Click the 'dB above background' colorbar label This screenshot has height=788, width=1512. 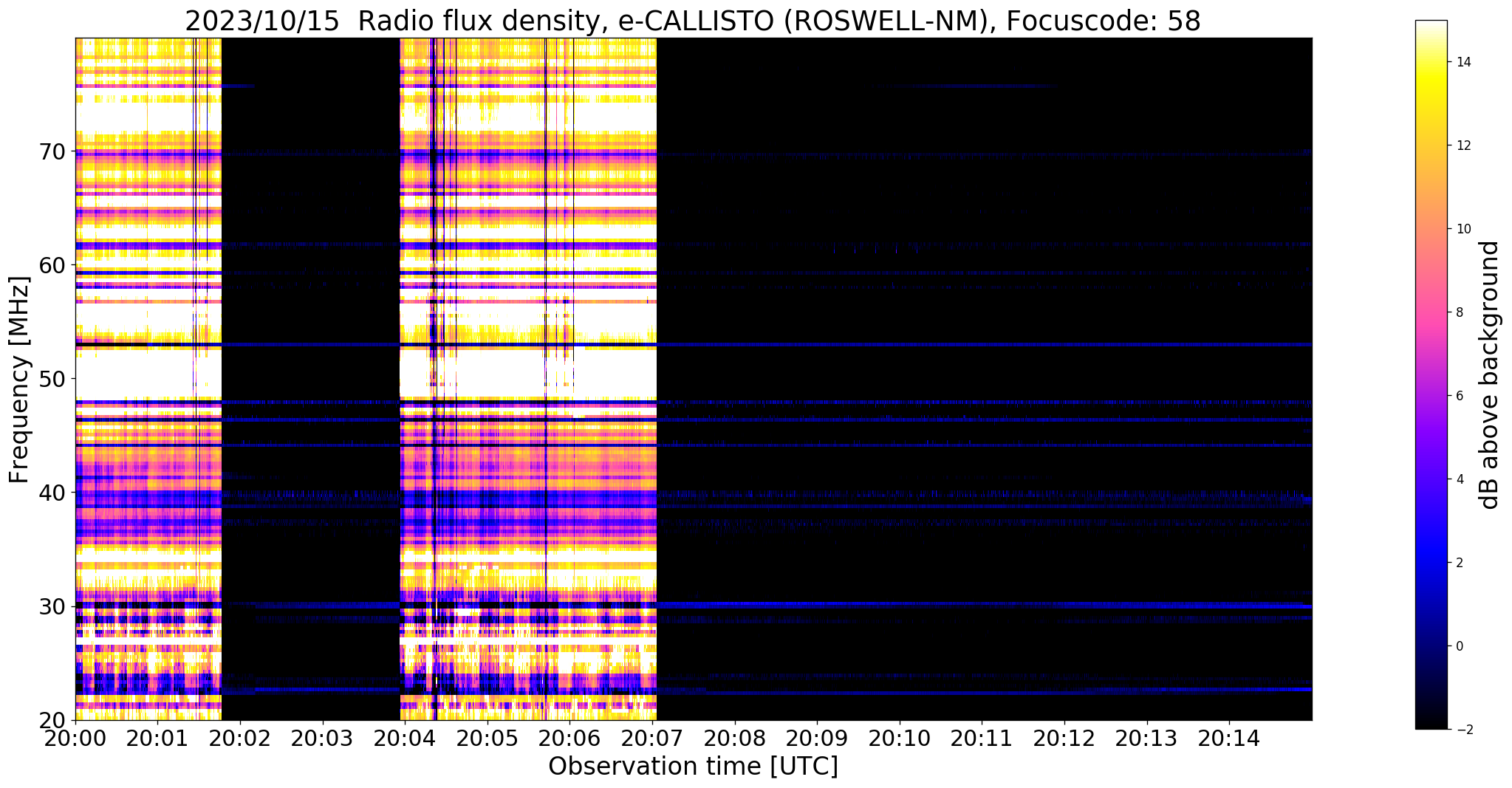[1491, 375]
